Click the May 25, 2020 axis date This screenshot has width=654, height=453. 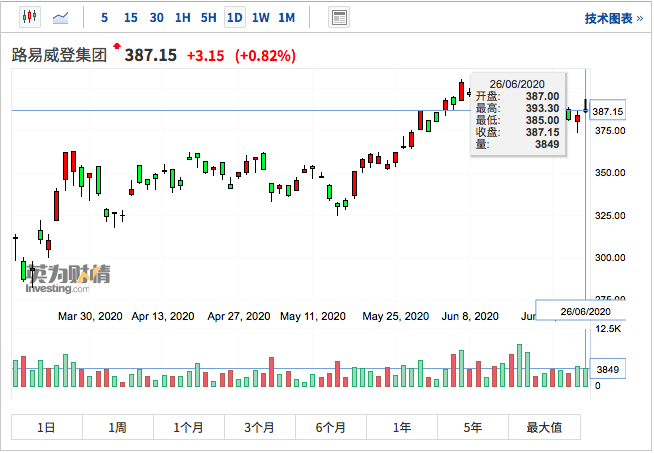[395, 316]
